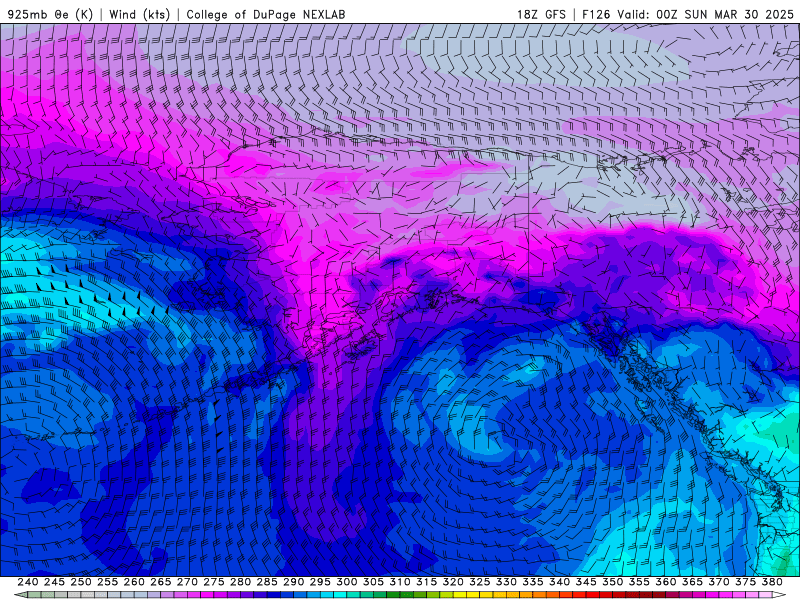The width and height of the screenshot is (800, 600).
Task: Click the 260 value on the color scale
Action: (x=134, y=582)
